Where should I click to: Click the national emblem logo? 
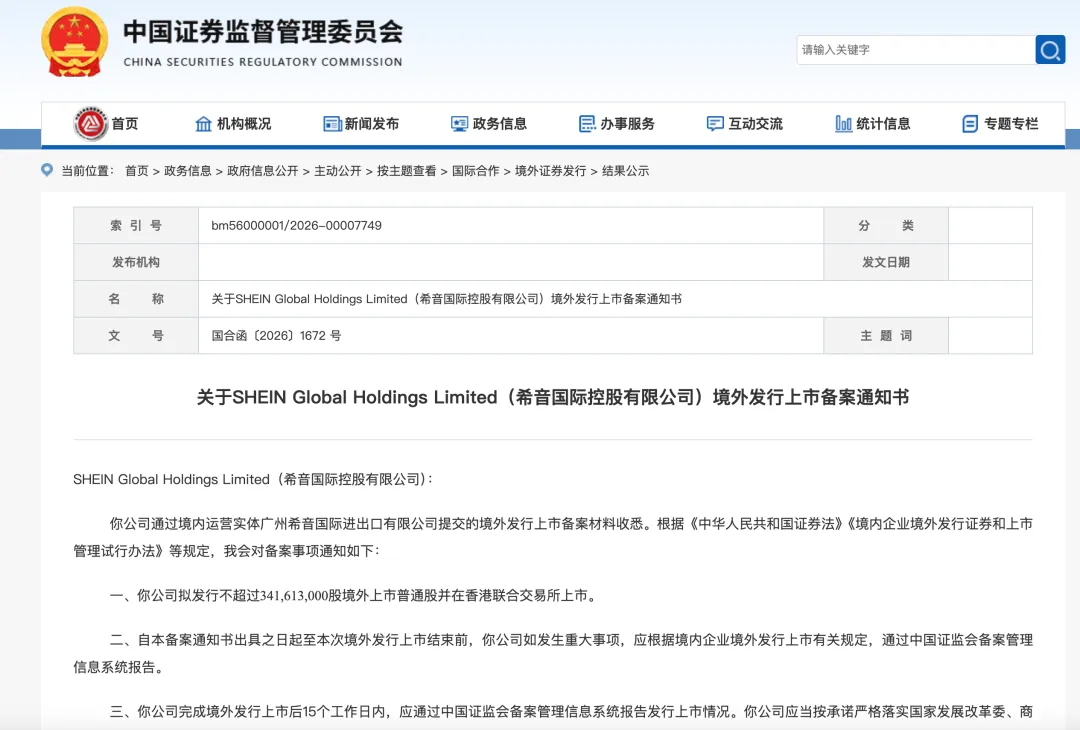click(74, 42)
